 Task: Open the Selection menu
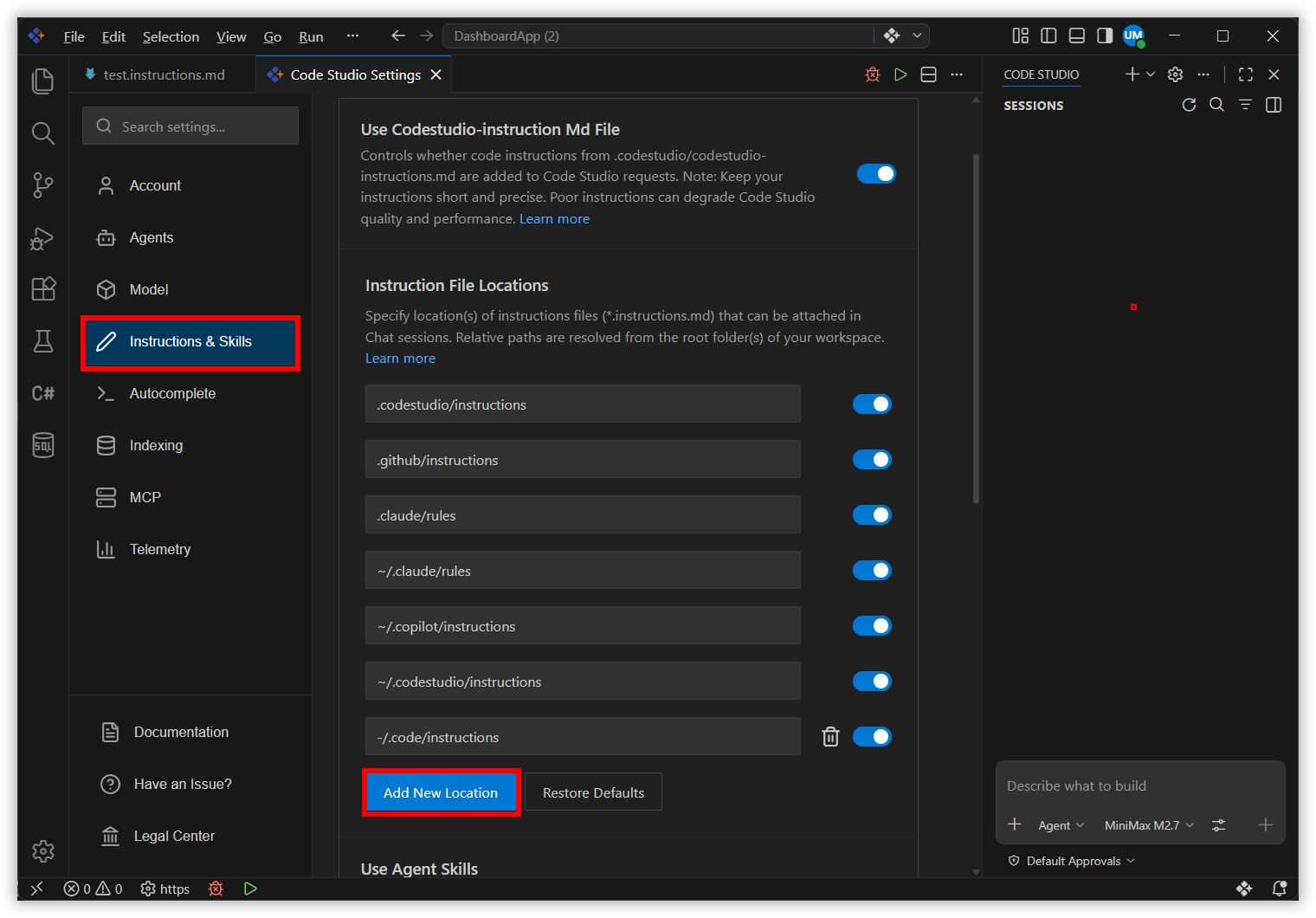(171, 36)
